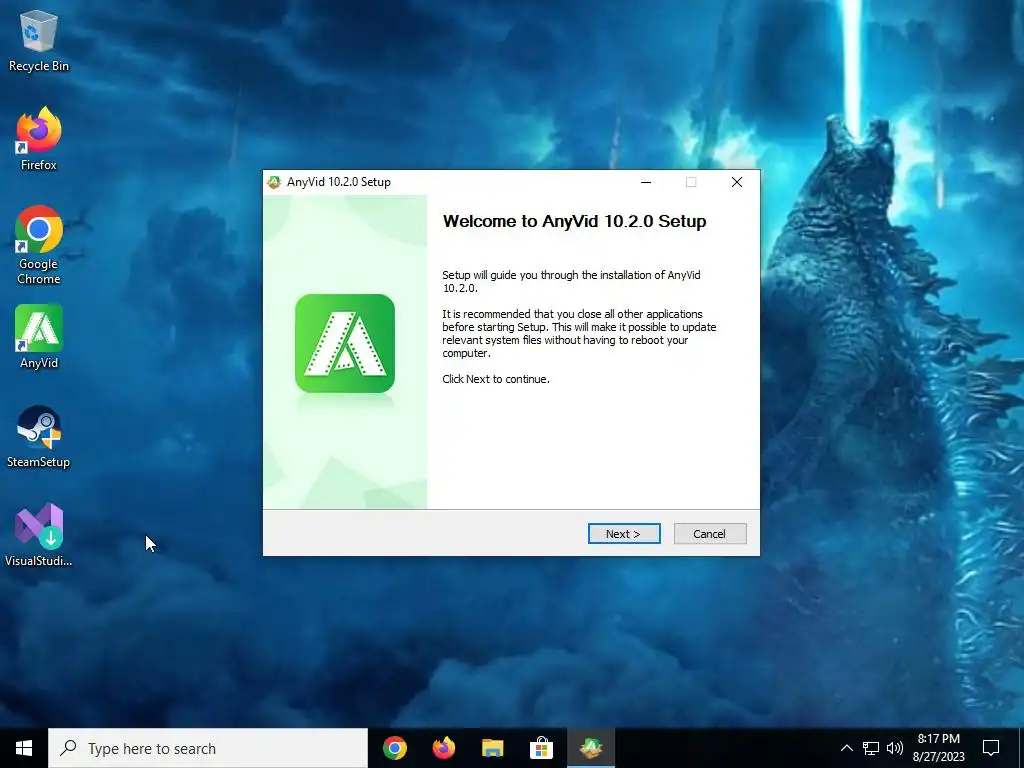Click the Welcome to AnyVid 10.2.0 Setup heading
1024x768 pixels.
point(575,221)
